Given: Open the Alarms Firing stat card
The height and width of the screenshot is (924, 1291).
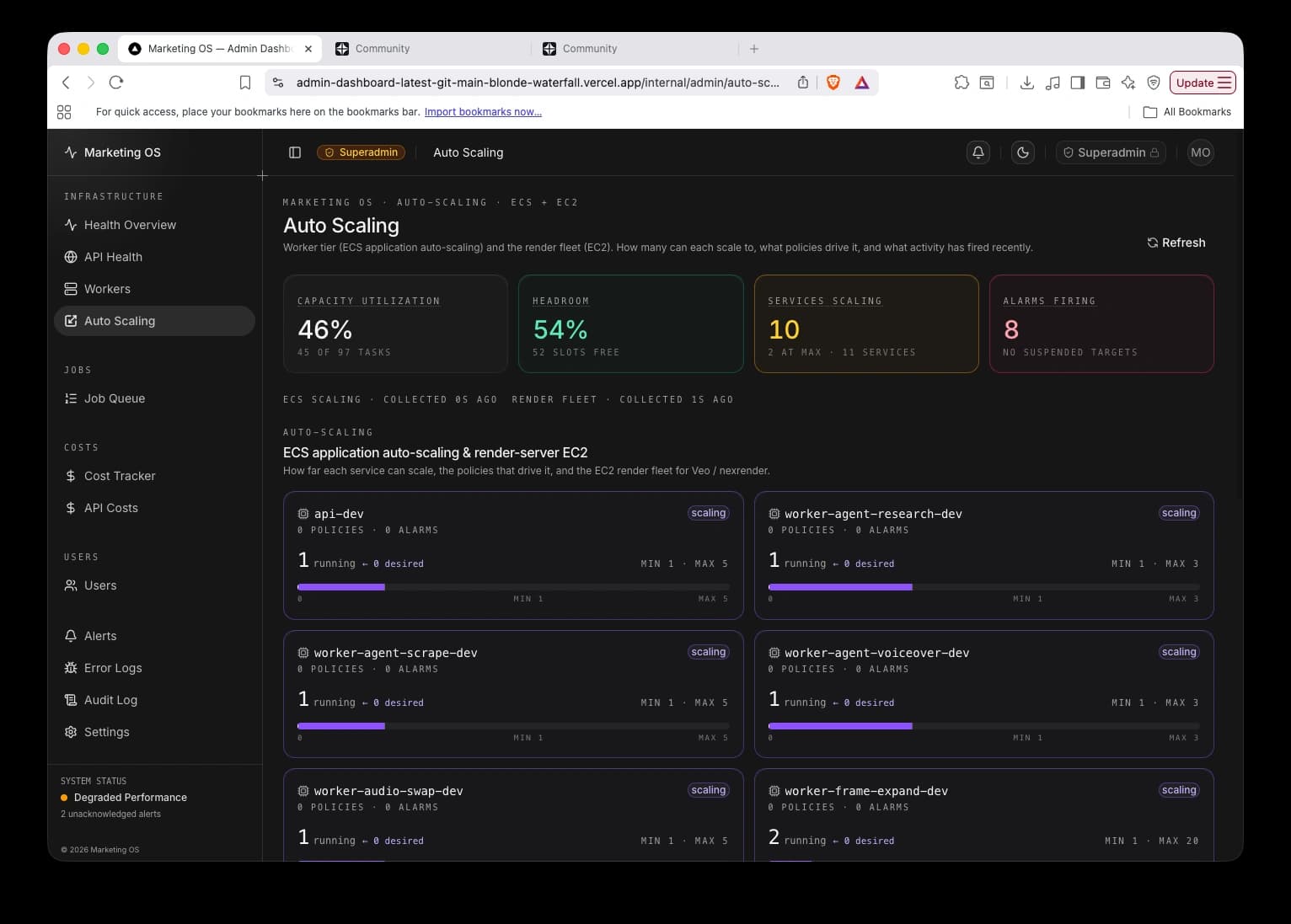Looking at the screenshot, I should [1101, 323].
